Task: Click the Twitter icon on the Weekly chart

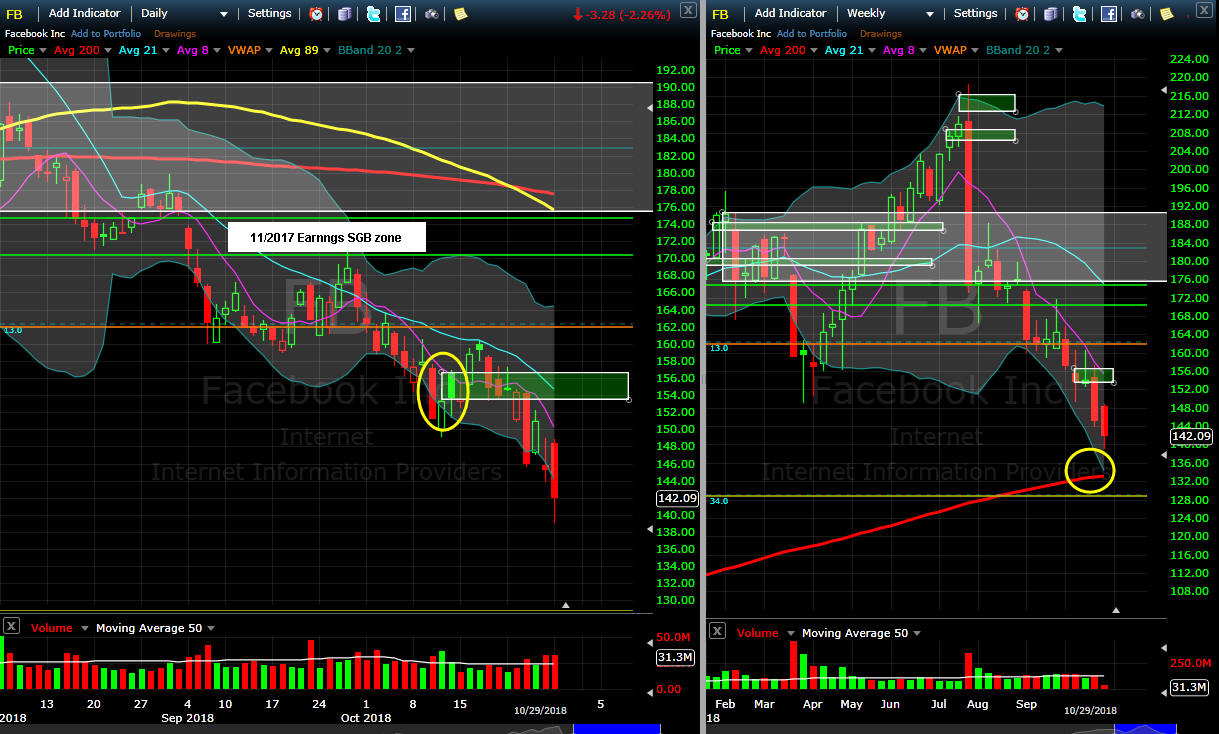Action: 1079,14
